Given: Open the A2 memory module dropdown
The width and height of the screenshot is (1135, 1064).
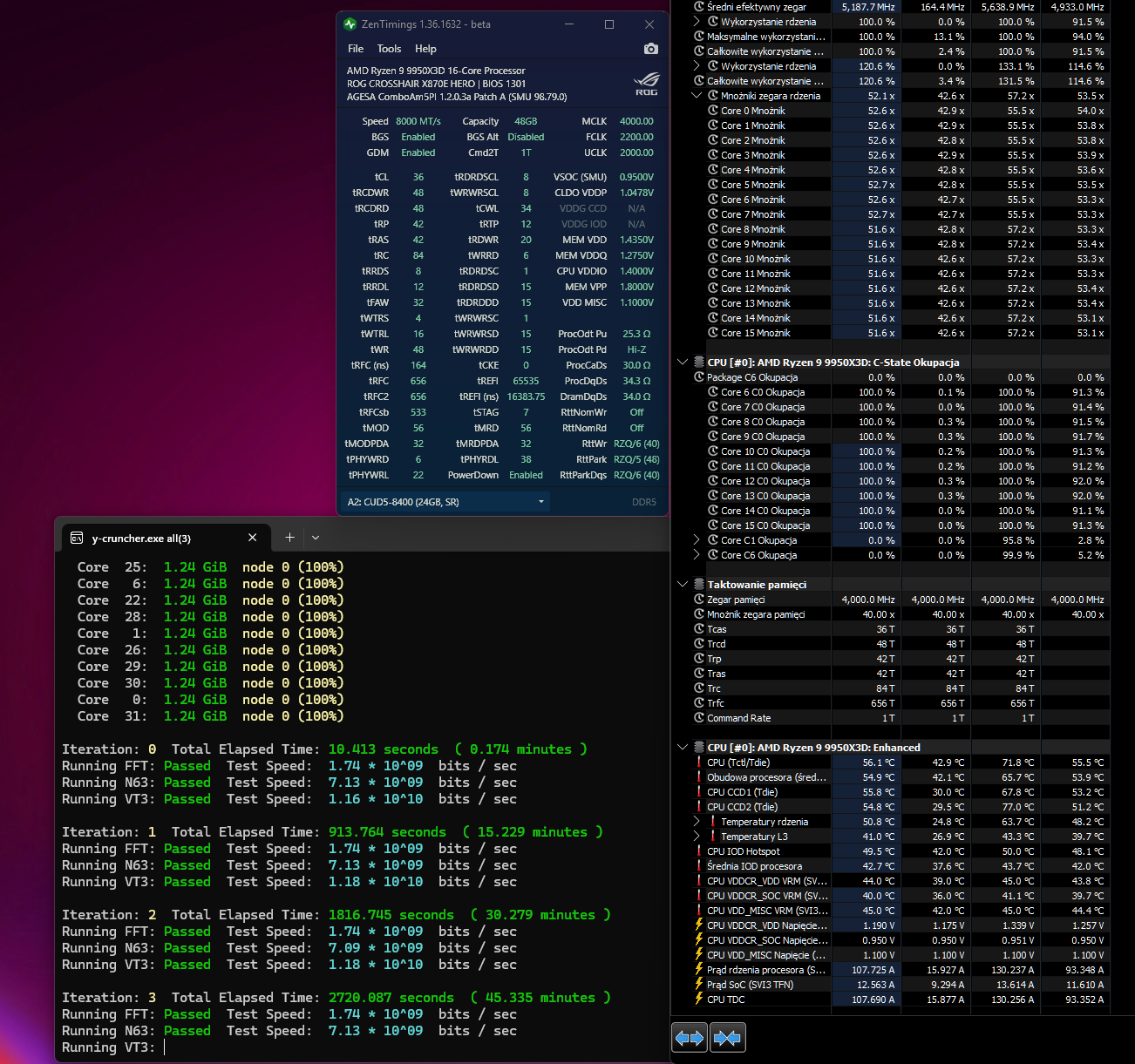Looking at the screenshot, I should click(x=445, y=502).
